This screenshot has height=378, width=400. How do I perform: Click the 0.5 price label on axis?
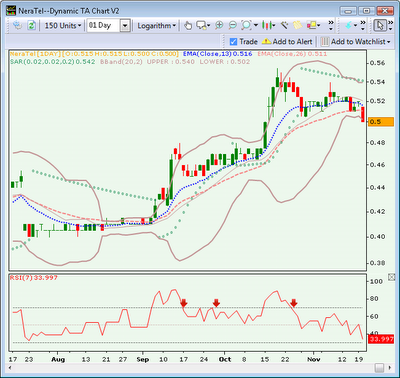pos(381,122)
